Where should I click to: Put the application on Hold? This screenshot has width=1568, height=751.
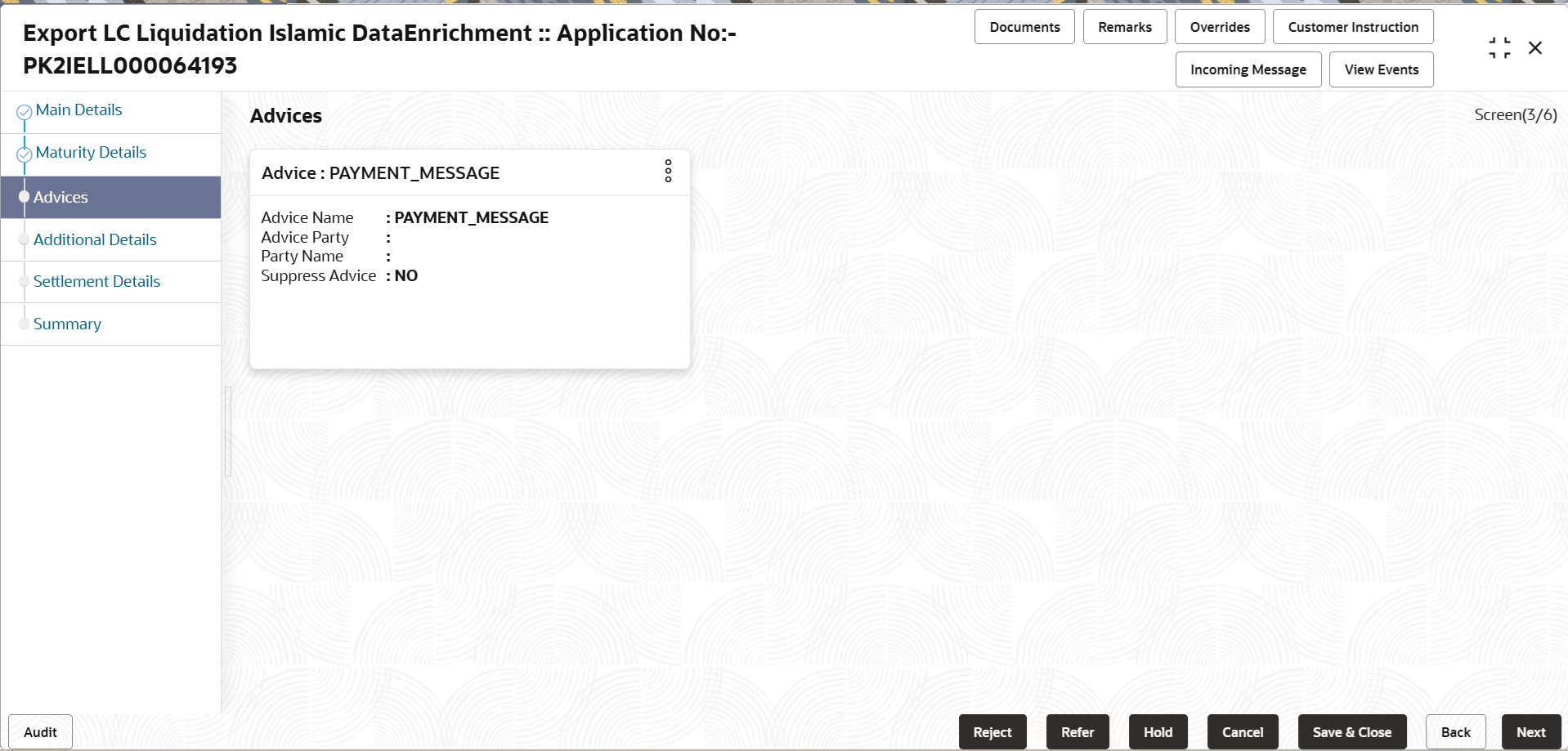coord(1158,732)
